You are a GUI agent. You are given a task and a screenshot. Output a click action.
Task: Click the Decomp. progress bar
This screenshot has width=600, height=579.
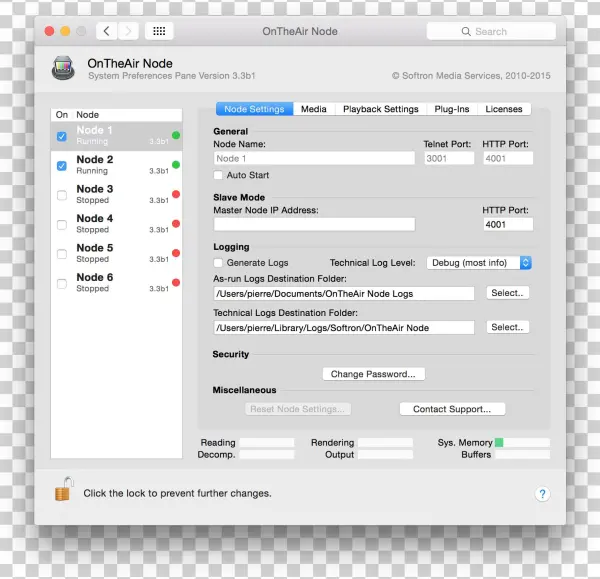coord(267,455)
